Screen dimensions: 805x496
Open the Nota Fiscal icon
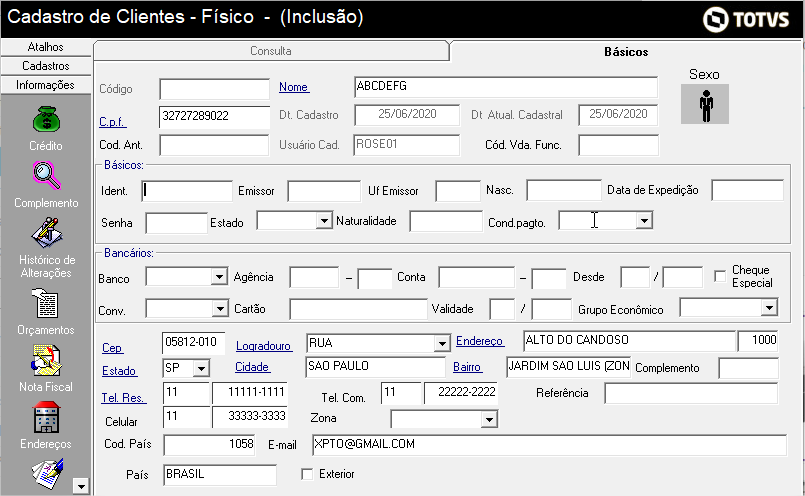[46, 360]
